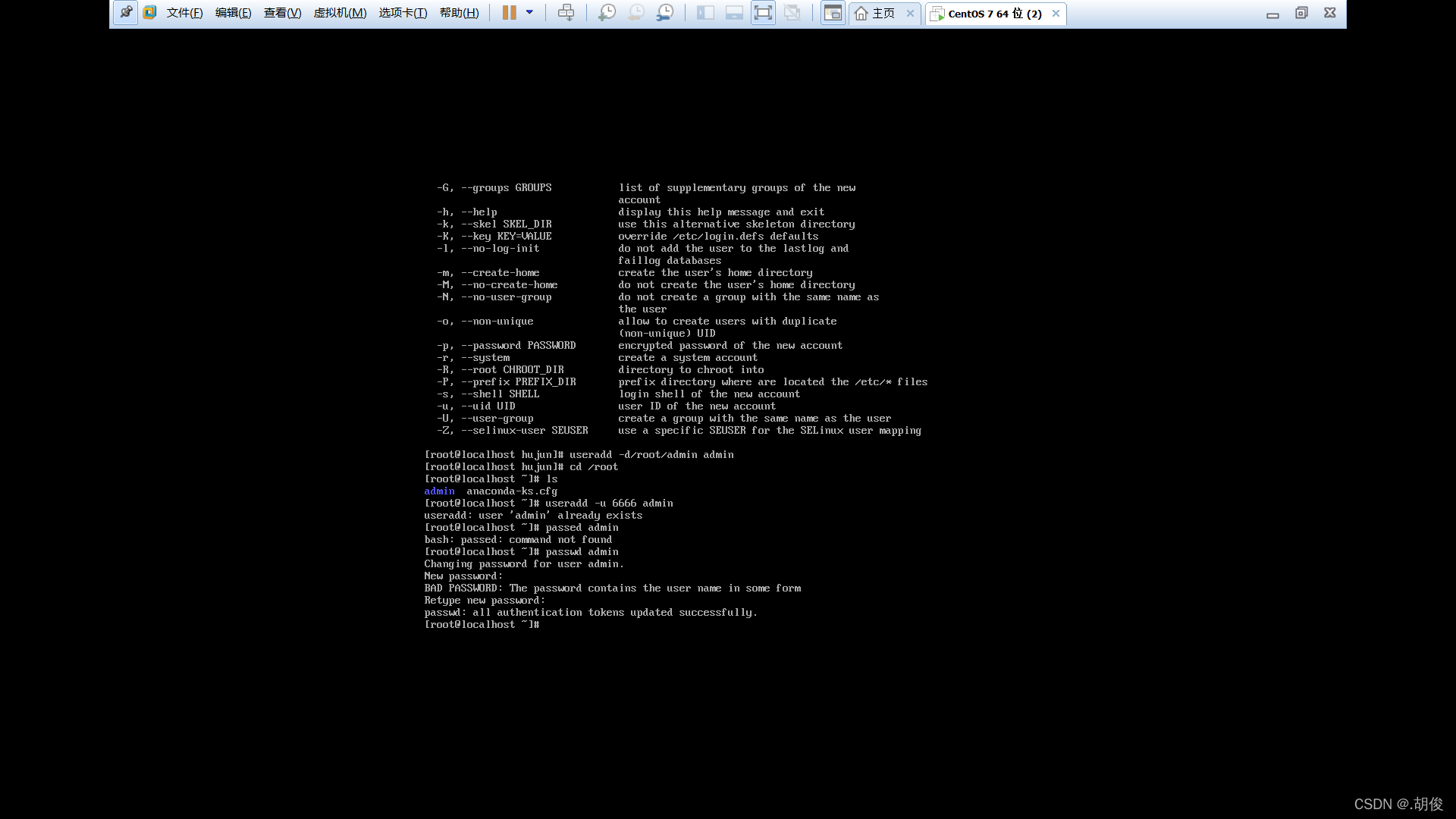Toggle the thumbnail bar icon

(x=734, y=12)
